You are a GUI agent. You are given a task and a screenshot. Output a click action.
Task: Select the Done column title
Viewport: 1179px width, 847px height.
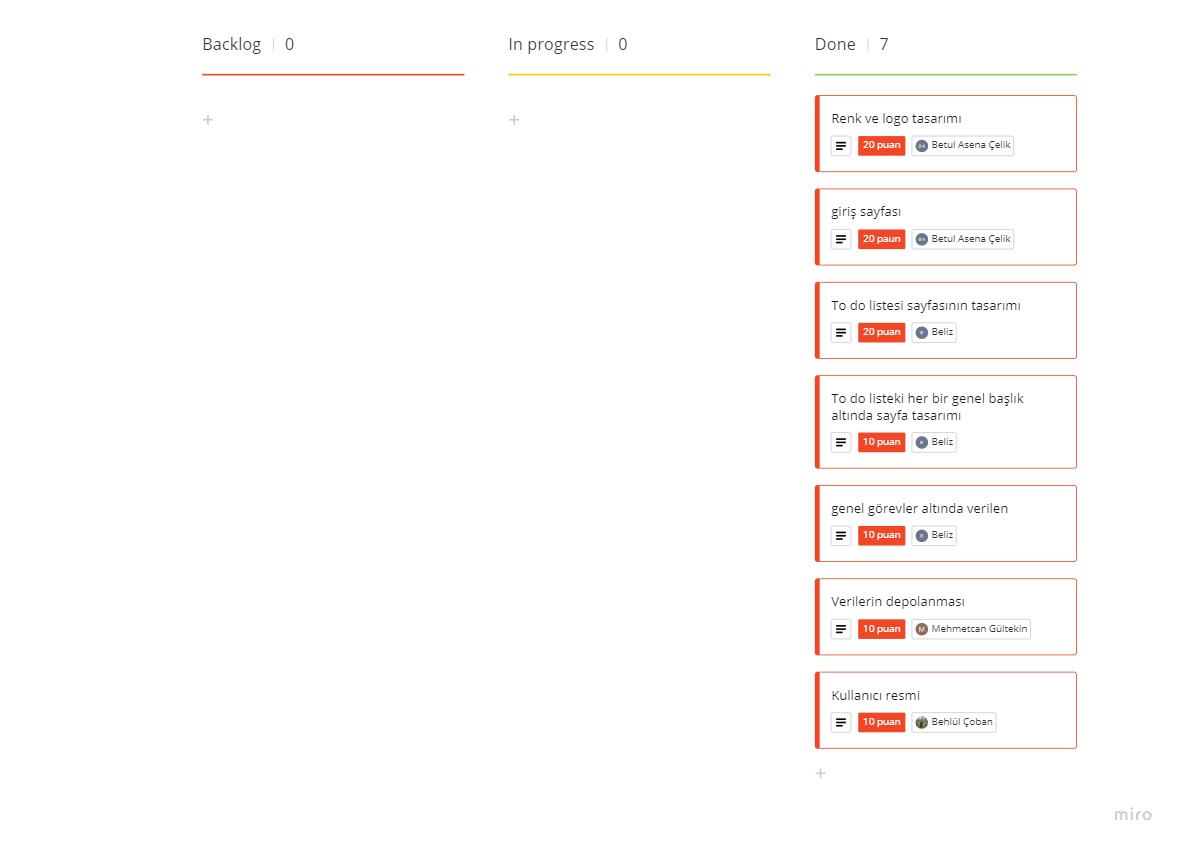coord(834,44)
